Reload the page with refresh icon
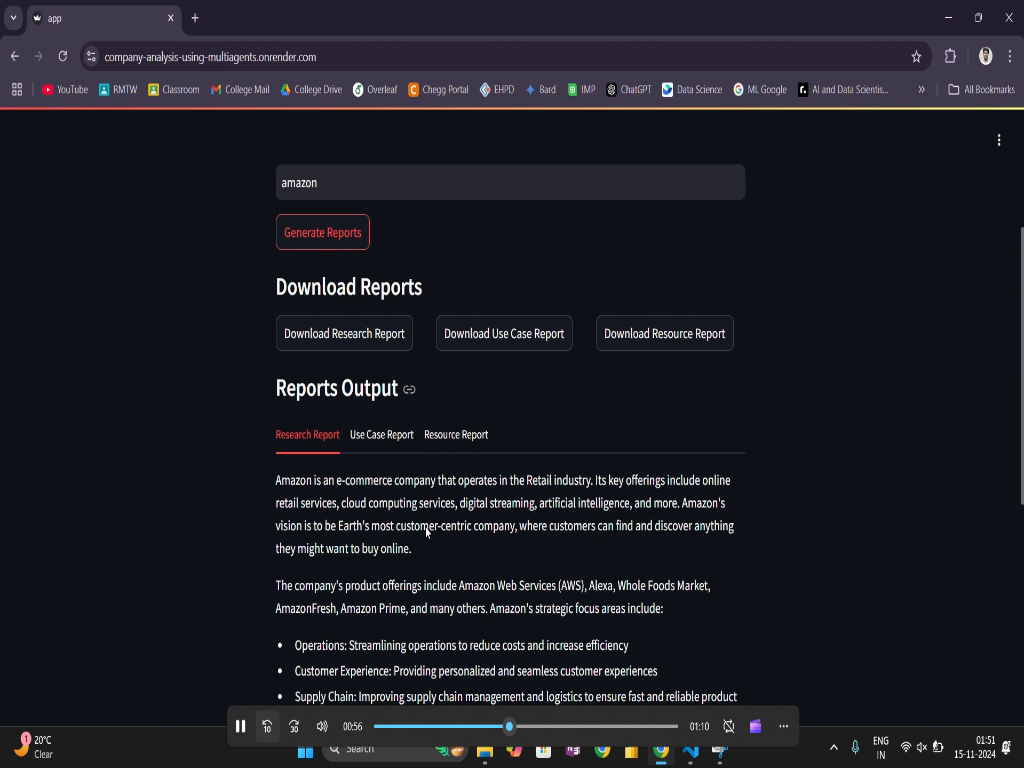1024x768 pixels. click(63, 57)
